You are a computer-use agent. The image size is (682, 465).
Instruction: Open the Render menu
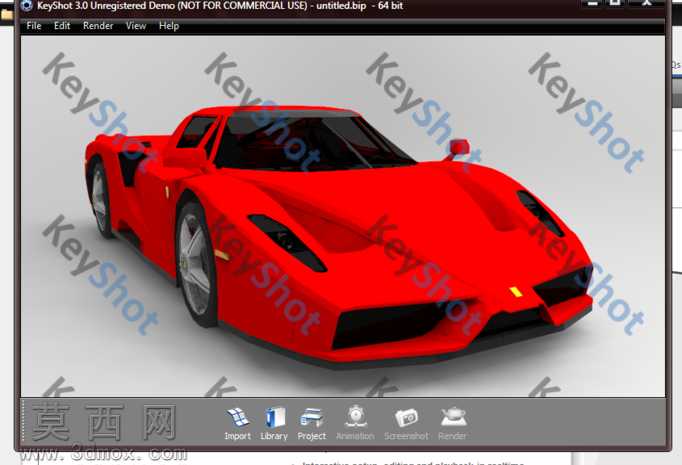pos(98,26)
